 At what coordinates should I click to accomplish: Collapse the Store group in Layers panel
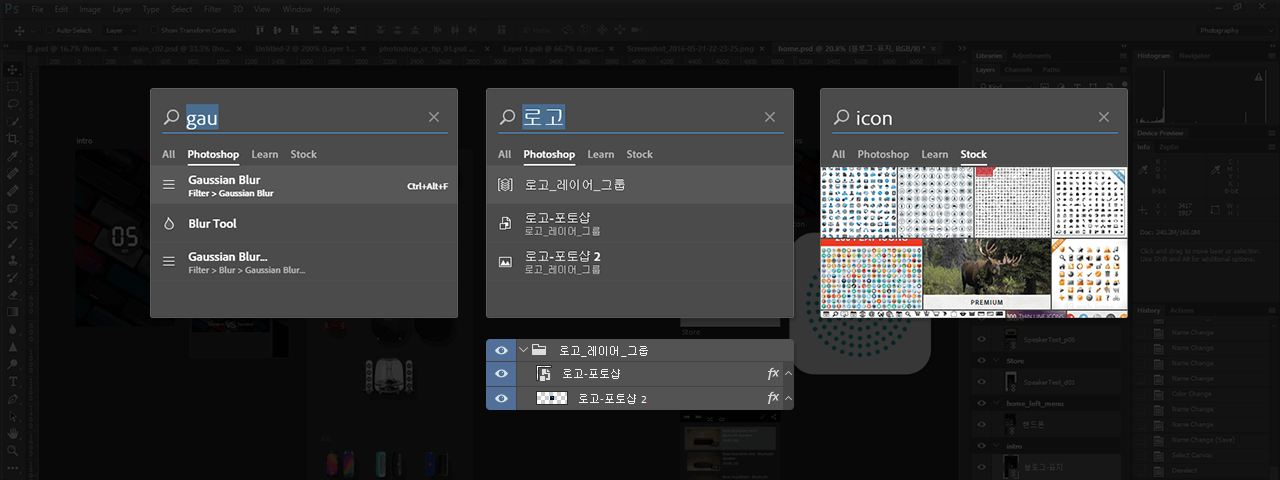(997, 361)
